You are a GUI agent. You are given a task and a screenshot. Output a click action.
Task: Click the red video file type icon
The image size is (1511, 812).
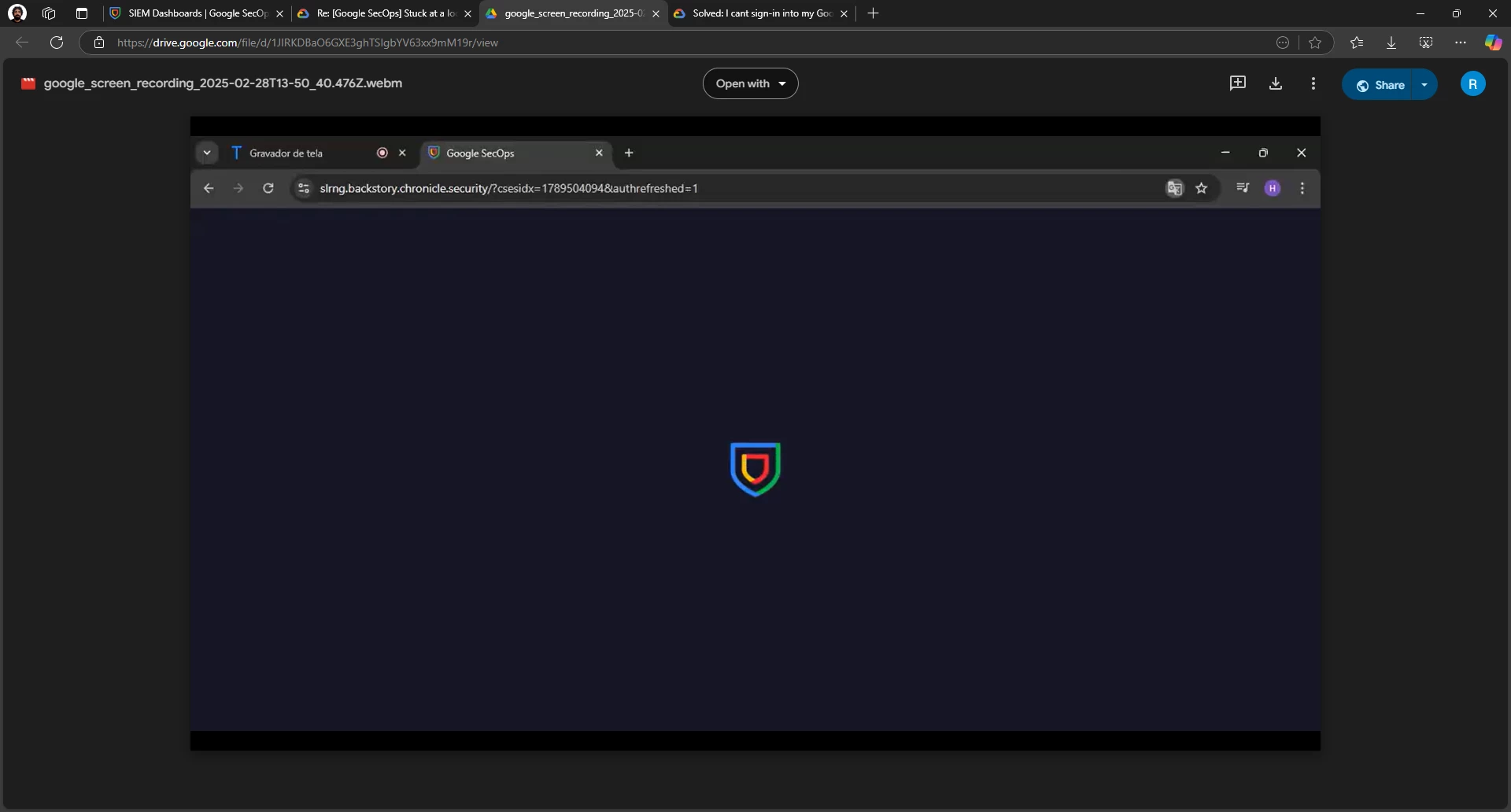pyautogui.click(x=28, y=83)
